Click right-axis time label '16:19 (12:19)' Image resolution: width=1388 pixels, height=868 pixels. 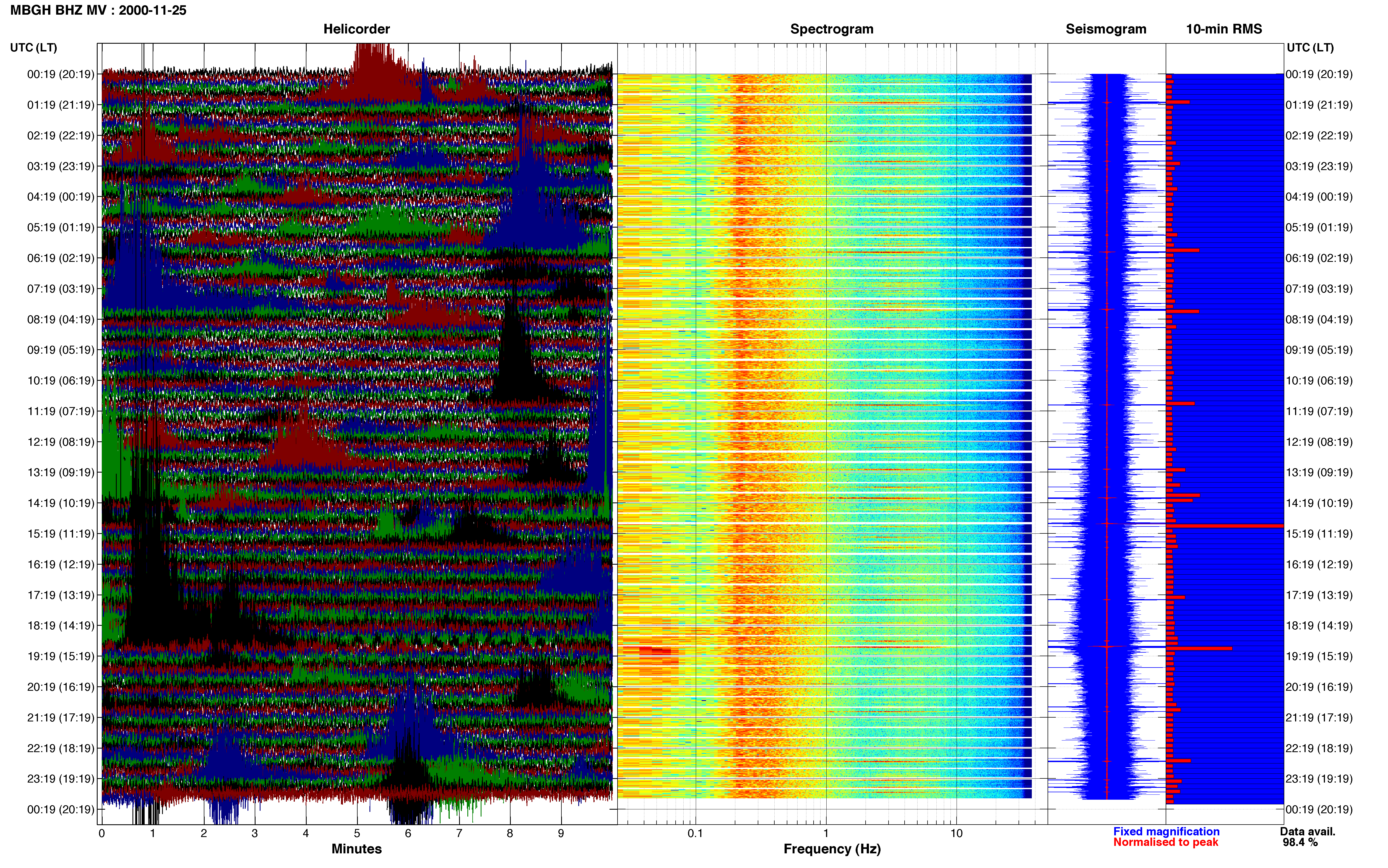click(1319, 564)
